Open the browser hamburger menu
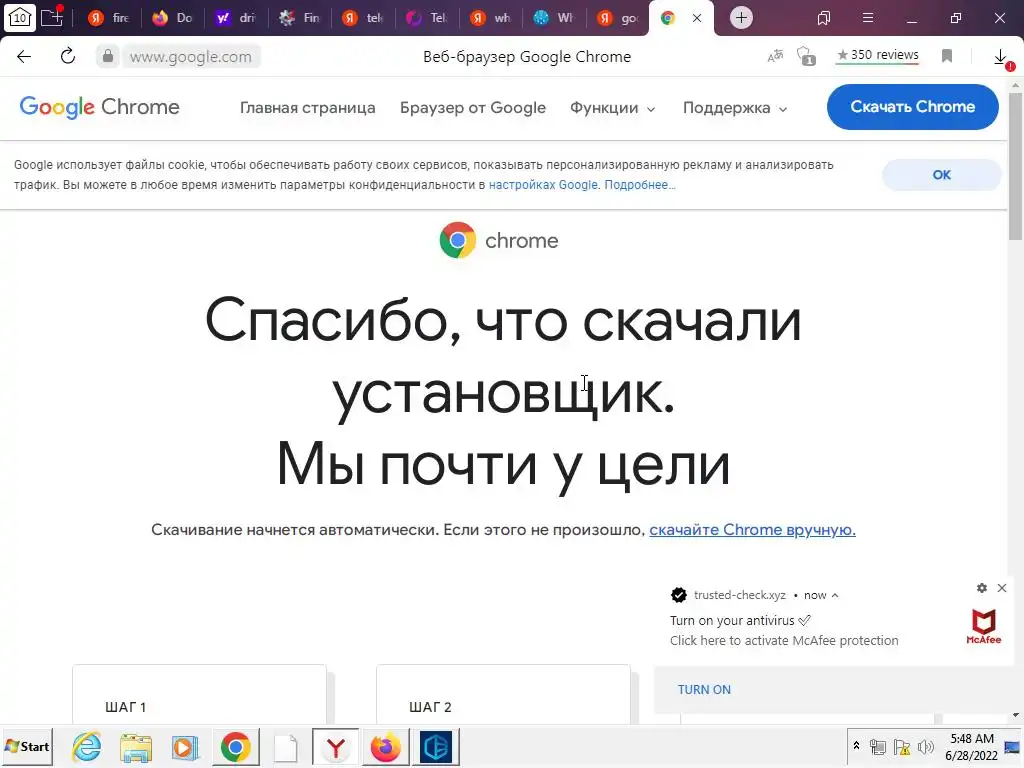This screenshot has width=1024, height=768. coord(868,18)
